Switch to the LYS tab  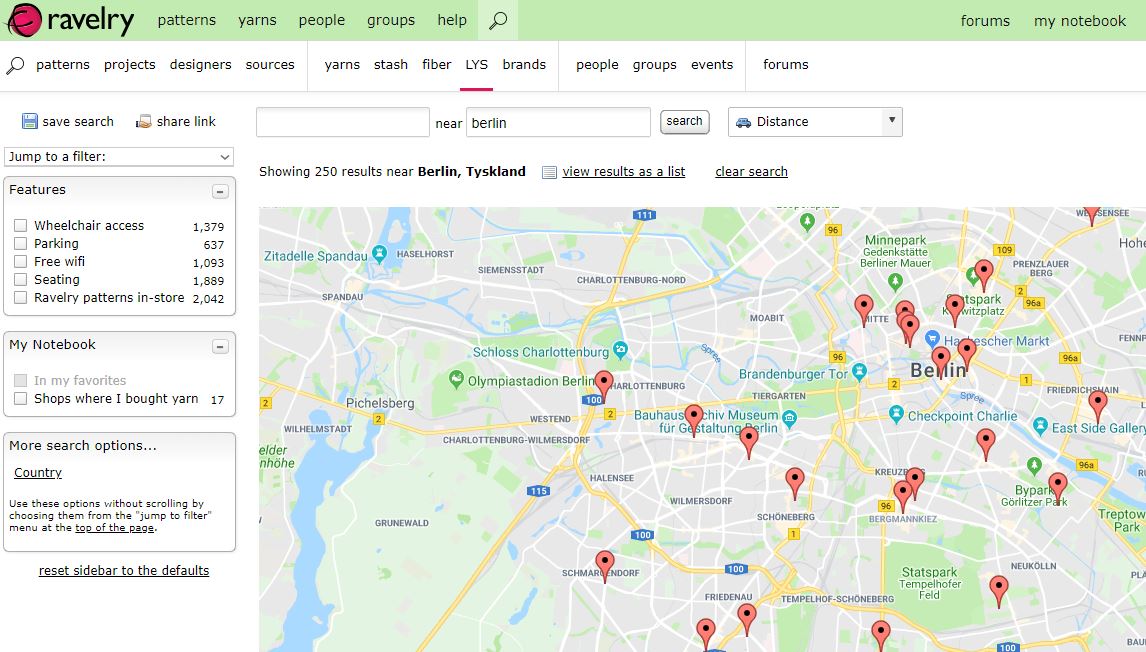point(477,65)
